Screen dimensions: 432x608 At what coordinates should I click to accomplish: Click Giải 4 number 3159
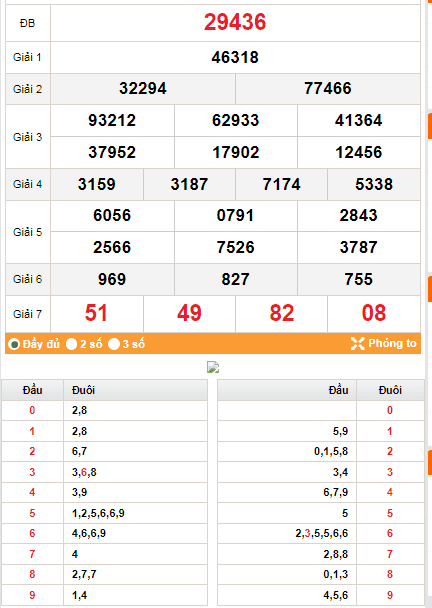[x=97, y=184]
